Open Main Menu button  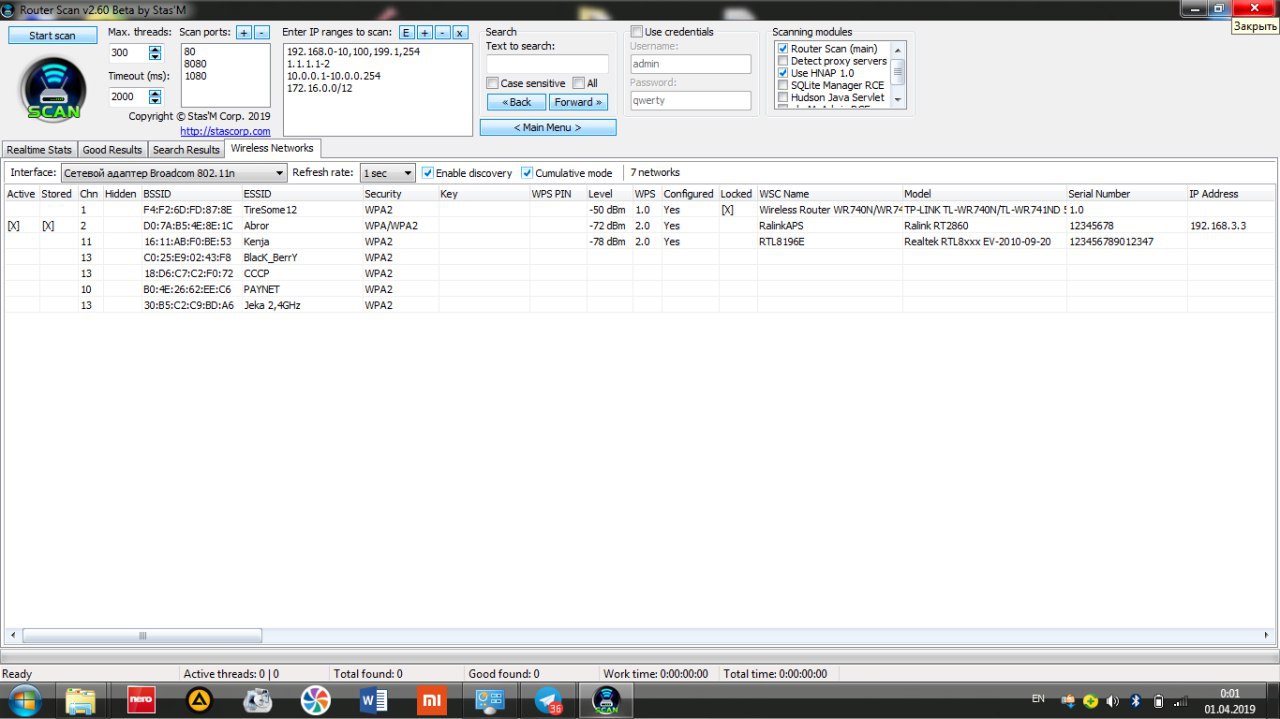click(548, 127)
